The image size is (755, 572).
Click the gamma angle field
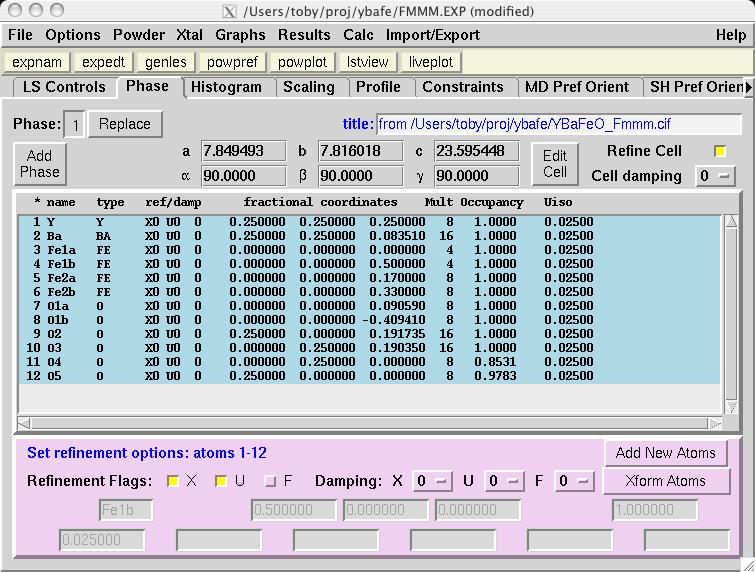[477, 176]
